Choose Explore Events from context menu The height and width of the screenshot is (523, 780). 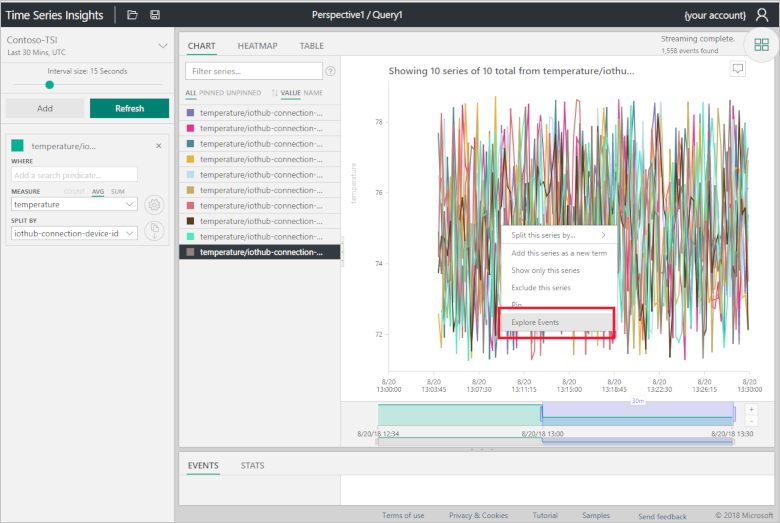pyautogui.click(x=557, y=322)
